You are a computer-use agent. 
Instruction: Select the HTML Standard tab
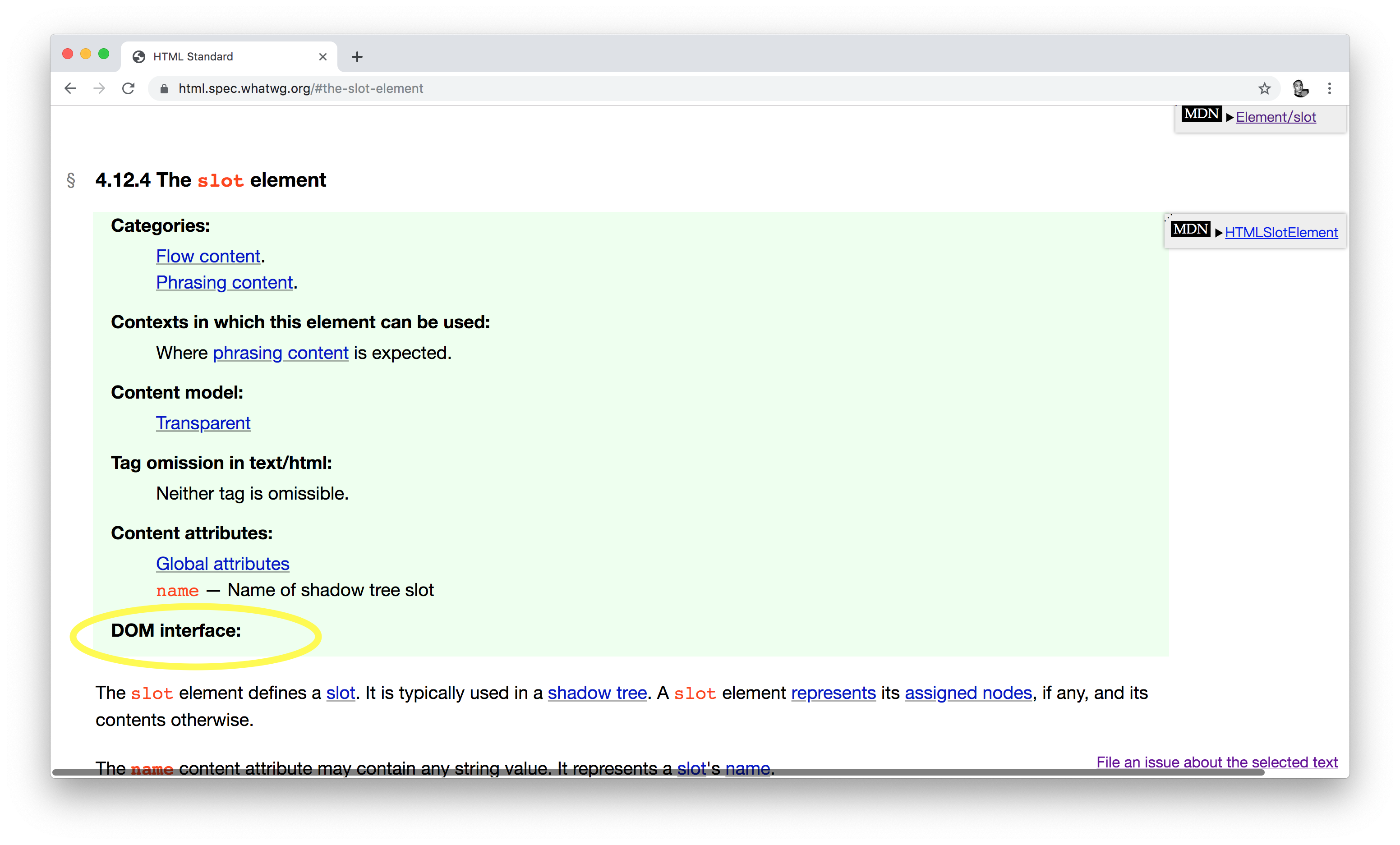(228, 57)
